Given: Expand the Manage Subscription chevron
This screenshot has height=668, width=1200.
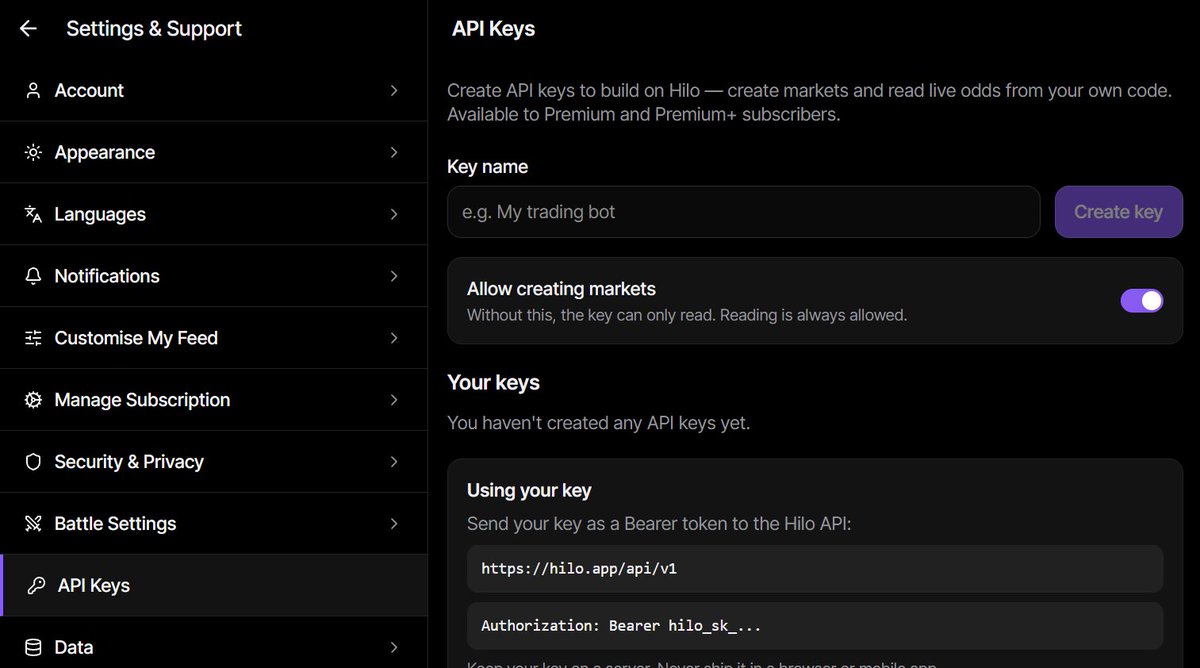Looking at the screenshot, I should [x=394, y=400].
